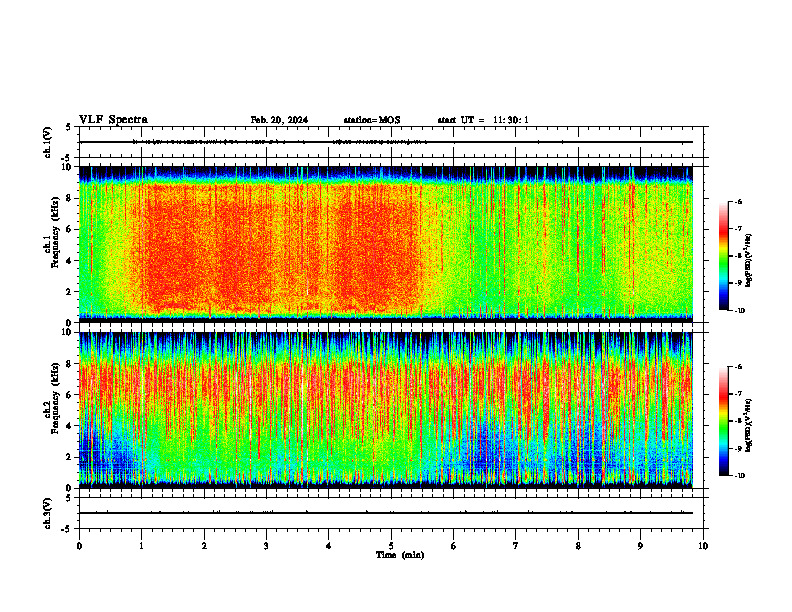
Task: Click ch.1 spectrogram frequency tick '4'
Action: click(x=69, y=261)
